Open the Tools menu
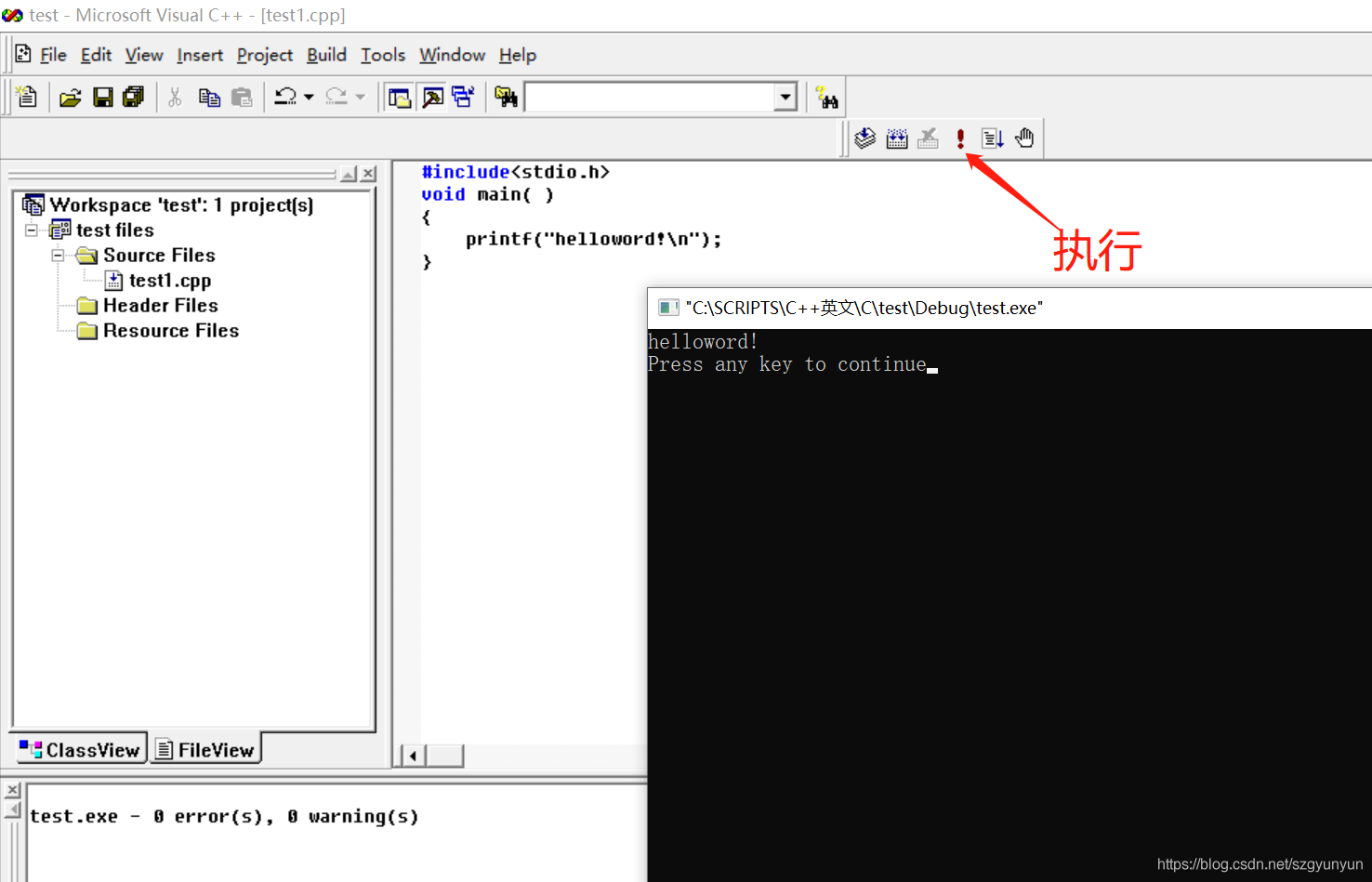Image resolution: width=1372 pixels, height=882 pixels. (383, 55)
